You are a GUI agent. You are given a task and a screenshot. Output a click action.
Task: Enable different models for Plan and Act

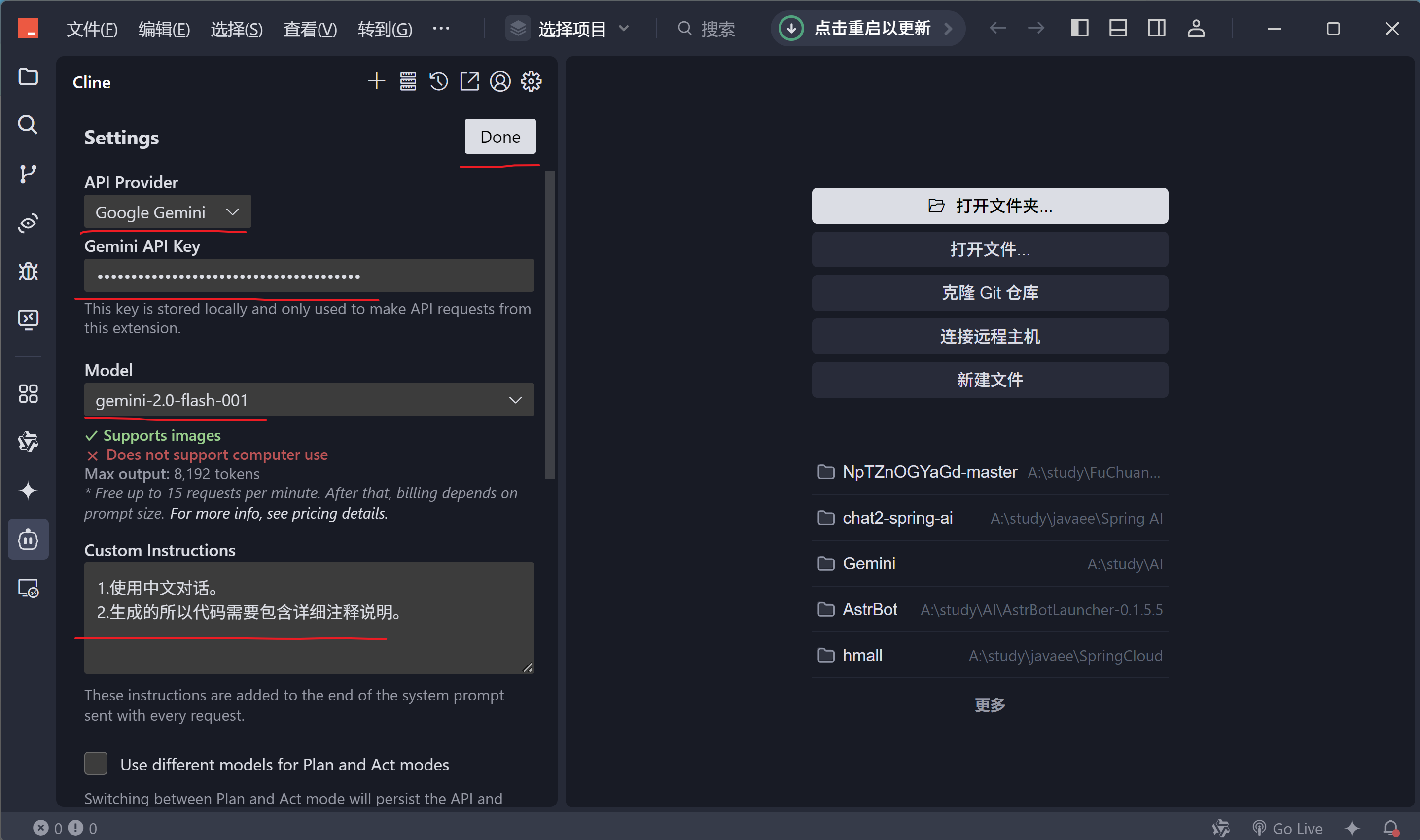click(96, 764)
